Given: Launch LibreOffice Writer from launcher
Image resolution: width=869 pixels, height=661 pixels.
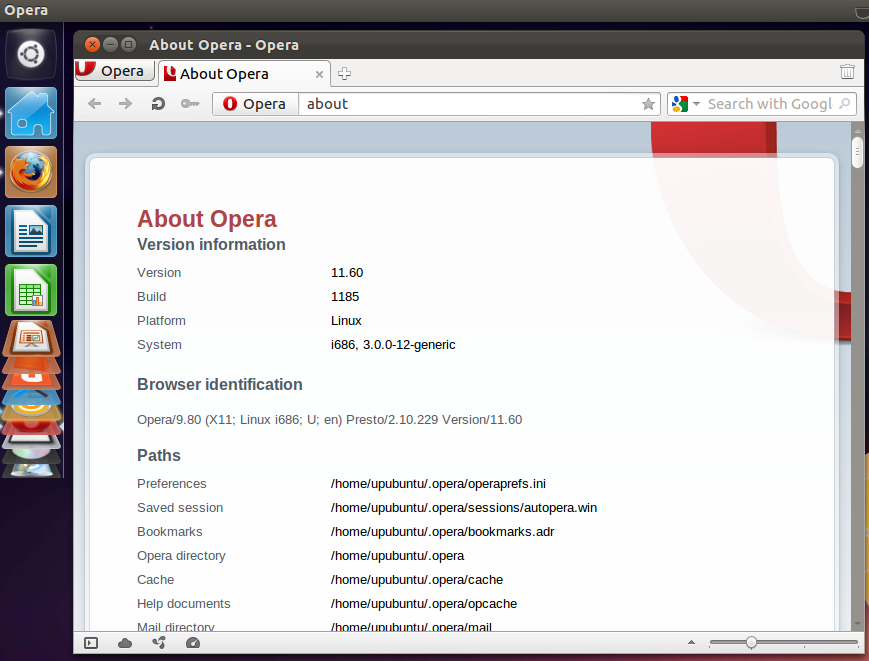Looking at the screenshot, I should [31, 231].
